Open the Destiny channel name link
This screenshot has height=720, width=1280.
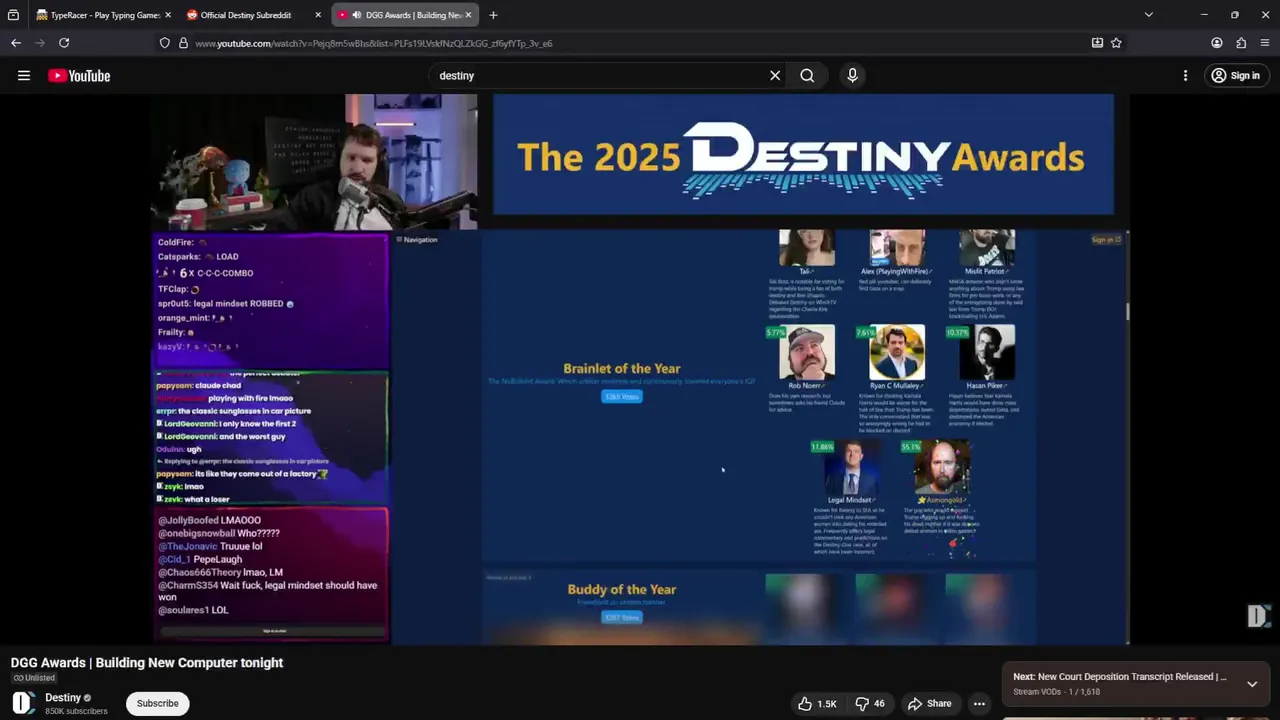coord(63,697)
